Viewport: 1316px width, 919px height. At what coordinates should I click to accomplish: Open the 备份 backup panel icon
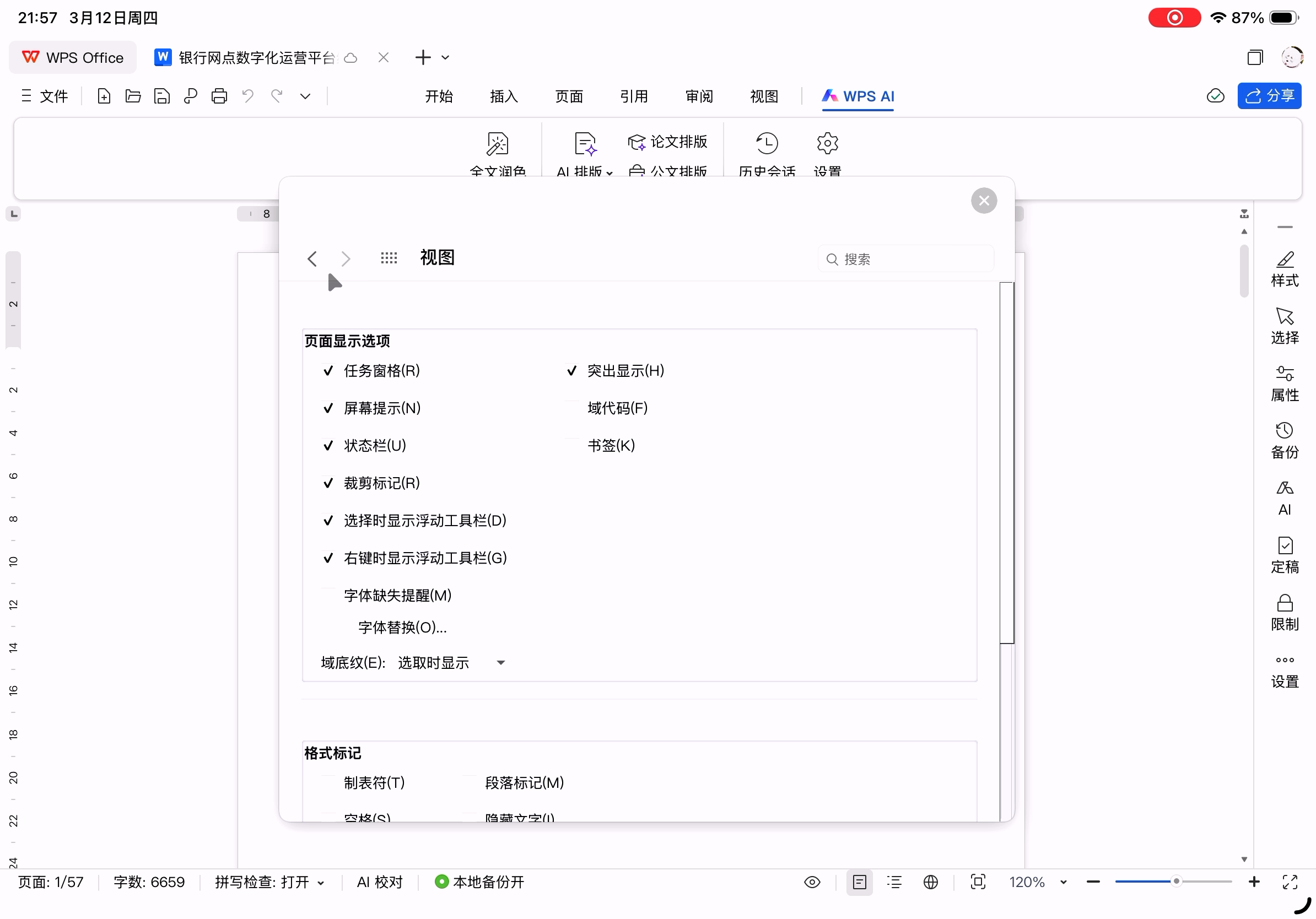[1284, 440]
